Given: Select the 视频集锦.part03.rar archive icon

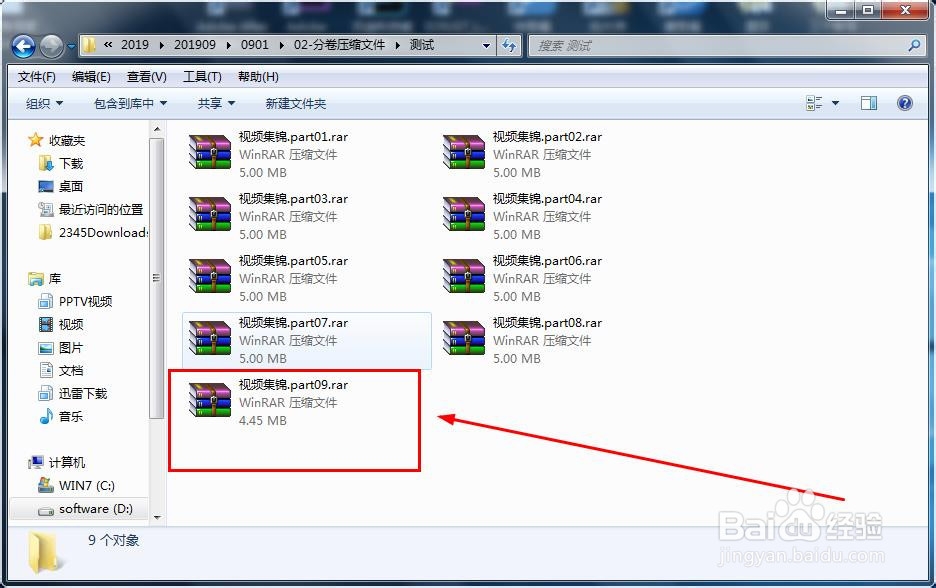Looking at the screenshot, I should [x=210, y=214].
